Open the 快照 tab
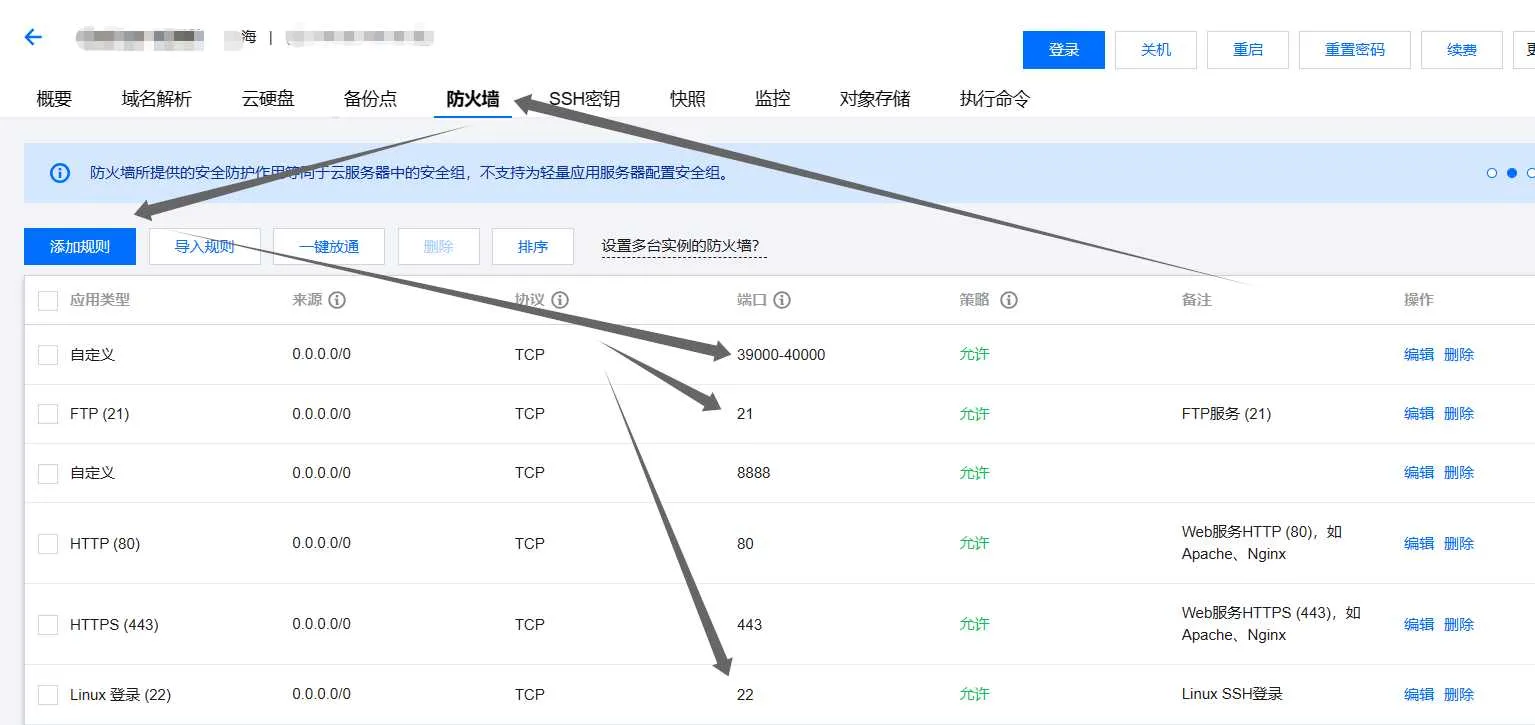This screenshot has height=725, width=1535. 688,99
